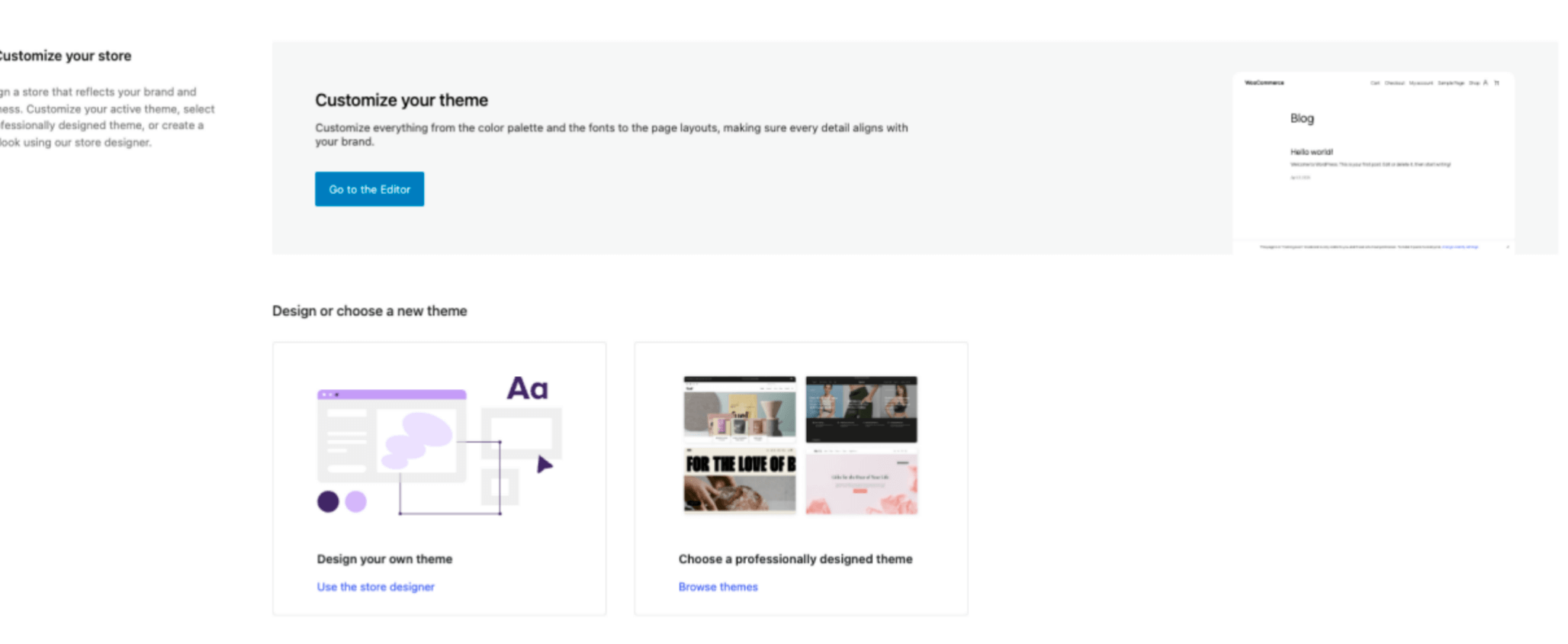This screenshot has width=1568, height=644.
Task: Click the Hello world! post title
Action: pyautogui.click(x=1311, y=152)
